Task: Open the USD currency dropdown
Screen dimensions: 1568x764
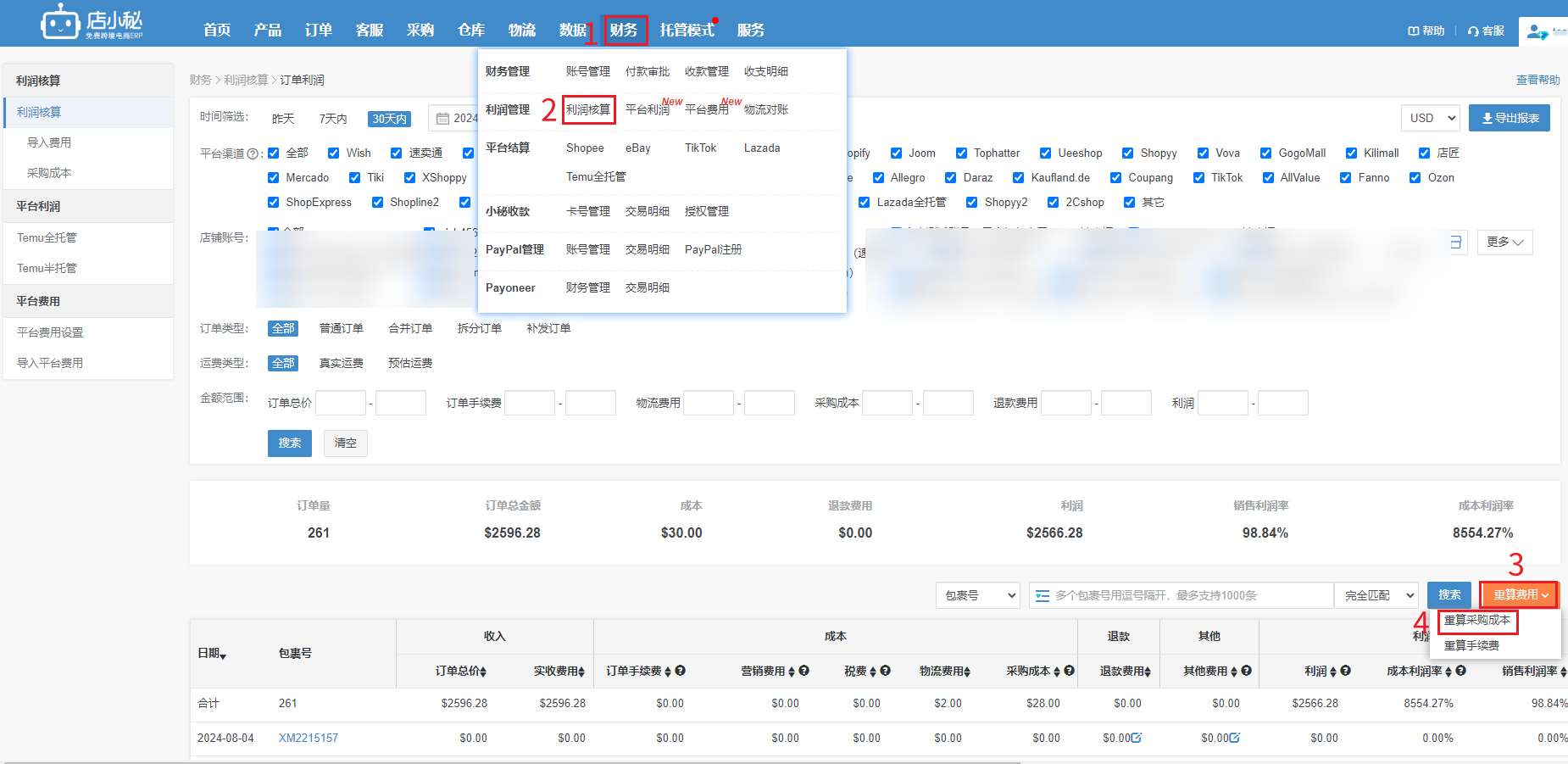Action: 1431,118
